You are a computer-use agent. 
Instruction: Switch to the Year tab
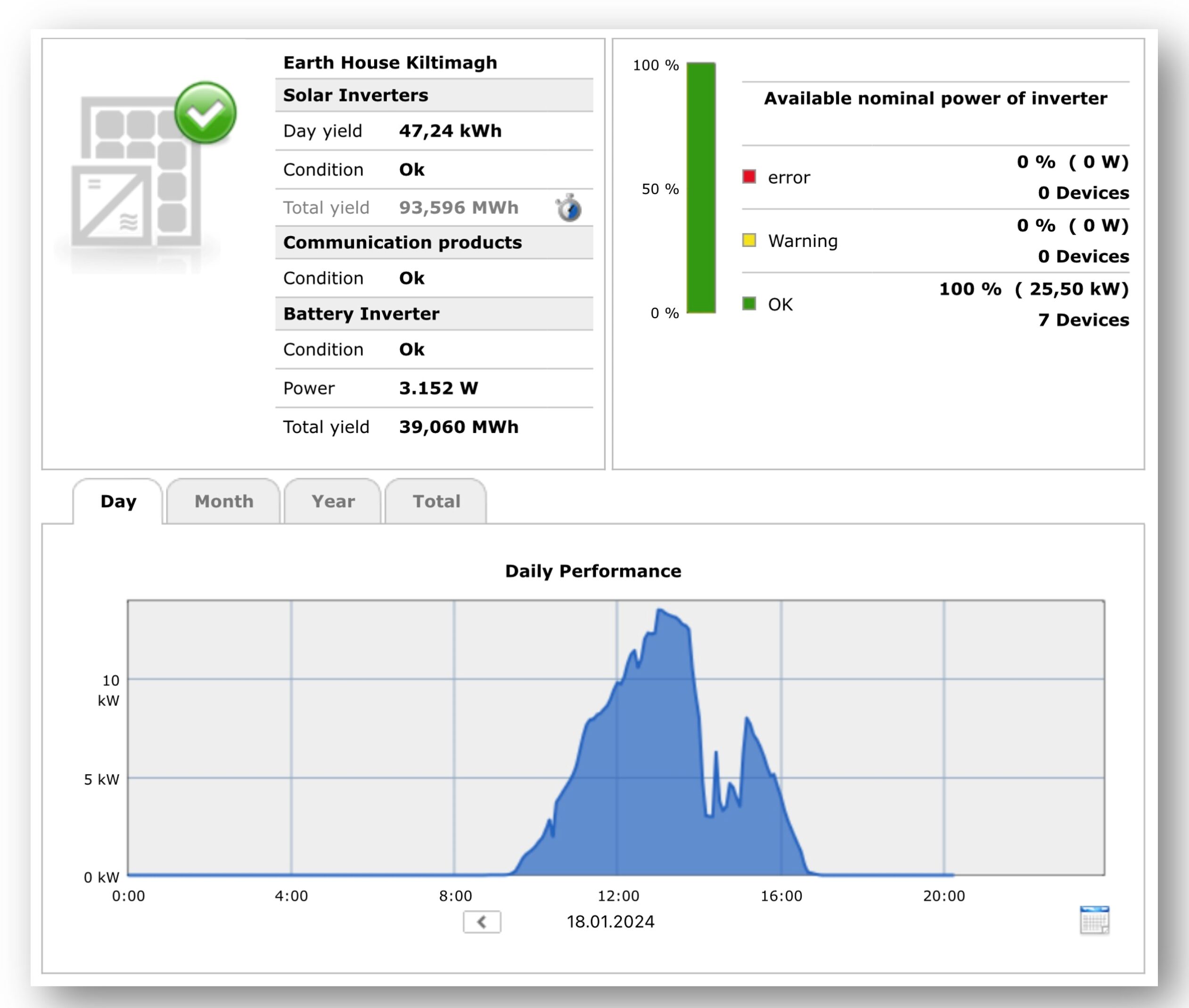tap(333, 501)
